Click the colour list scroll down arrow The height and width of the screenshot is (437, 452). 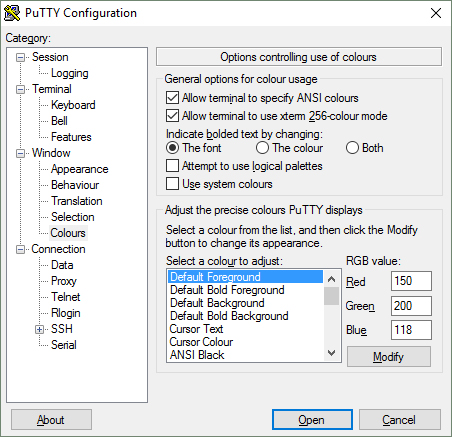pos(332,353)
